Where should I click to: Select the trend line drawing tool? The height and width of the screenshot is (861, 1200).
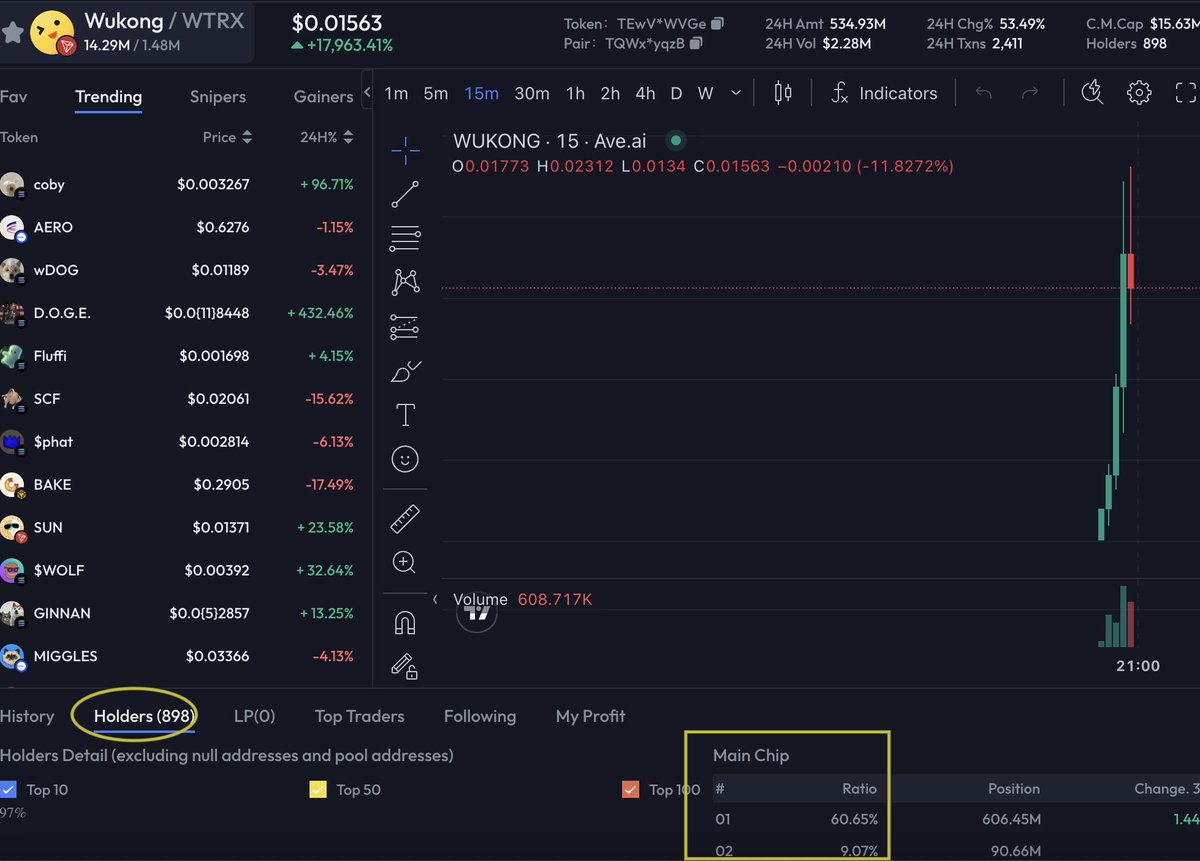coord(405,195)
